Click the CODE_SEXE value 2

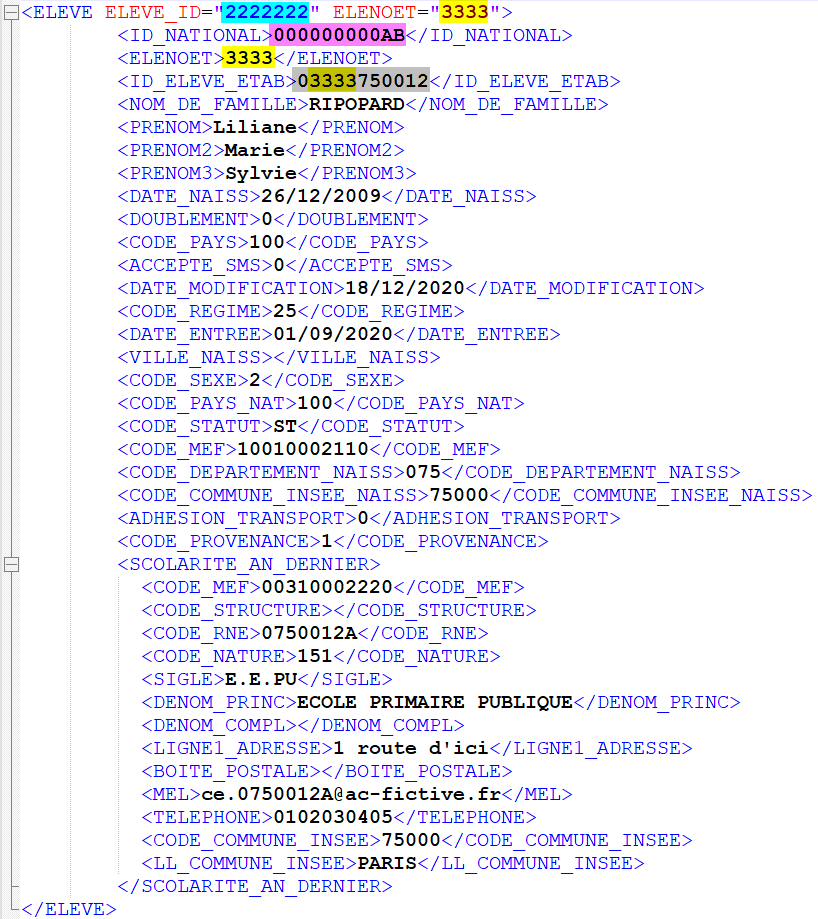click(x=255, y=380)
